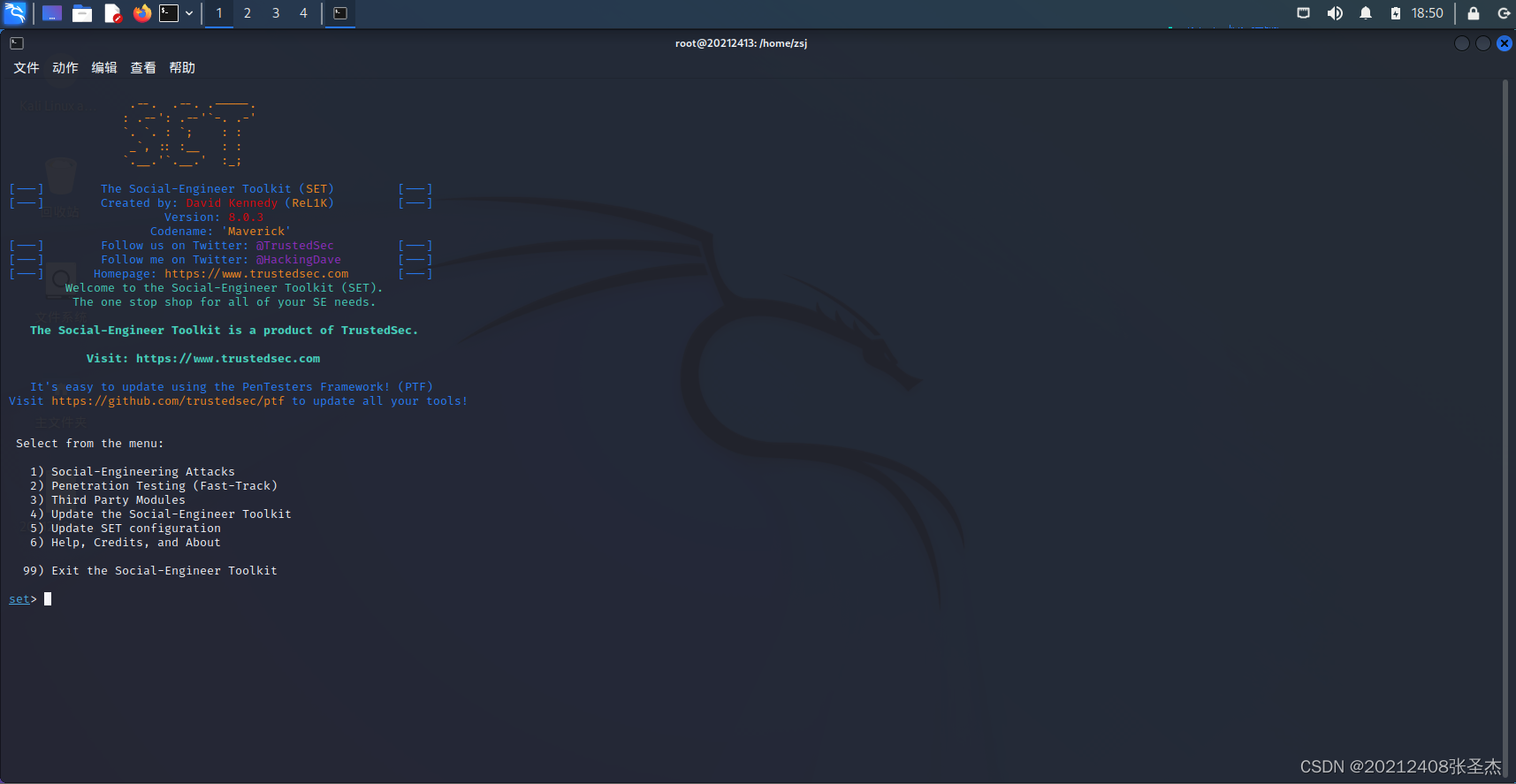Open the 查看 menu
Screen dimensions: 1516x784
point(143,68)
